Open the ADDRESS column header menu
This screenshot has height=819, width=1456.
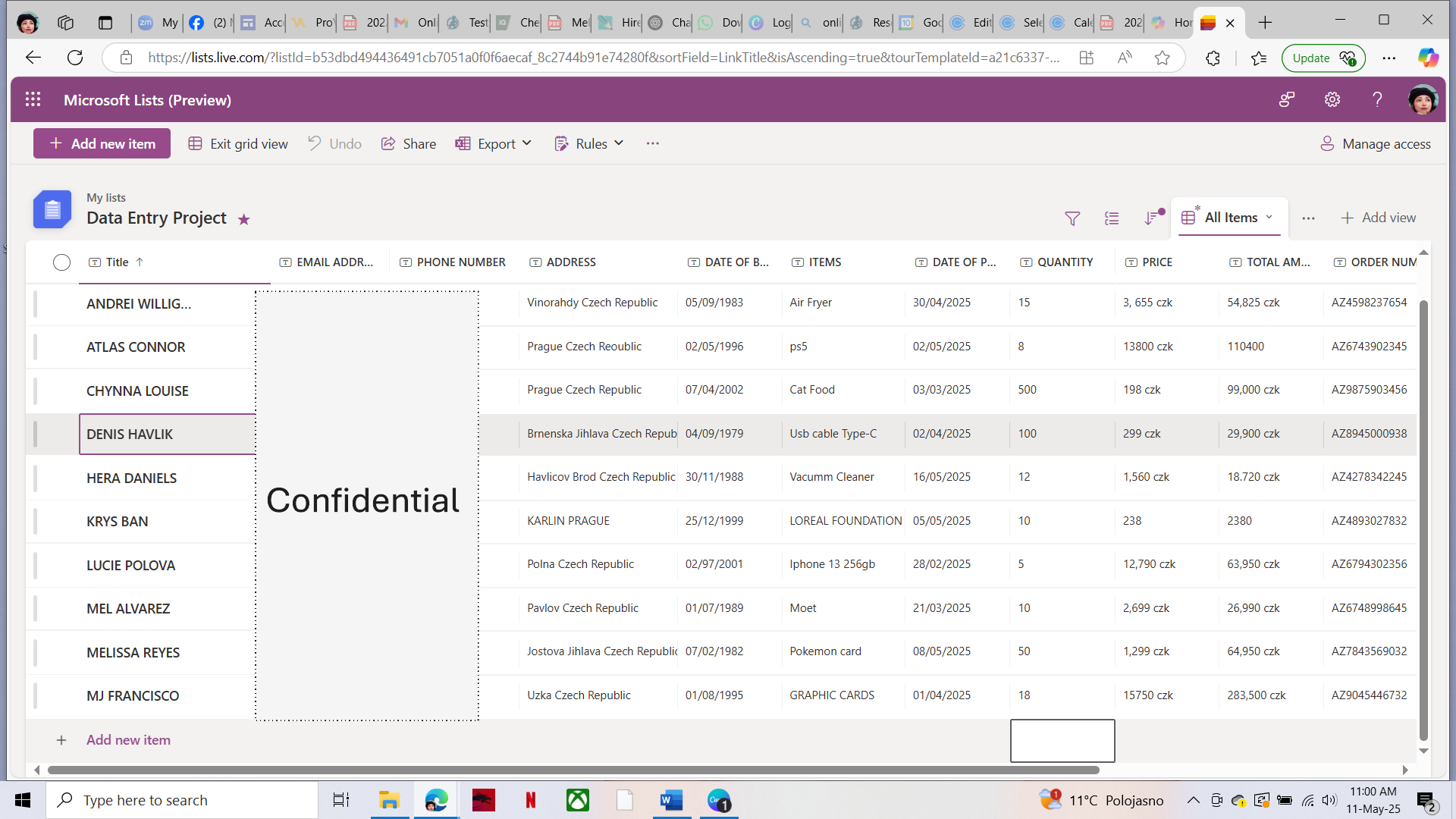(x=563, y=262)
